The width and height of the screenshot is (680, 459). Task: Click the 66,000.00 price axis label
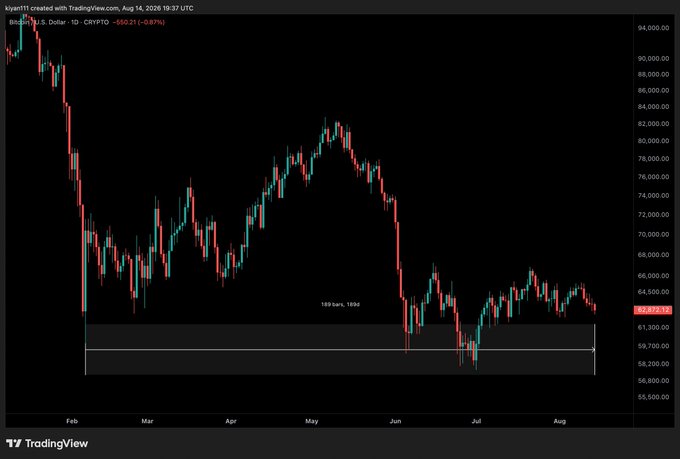(653, 275)
